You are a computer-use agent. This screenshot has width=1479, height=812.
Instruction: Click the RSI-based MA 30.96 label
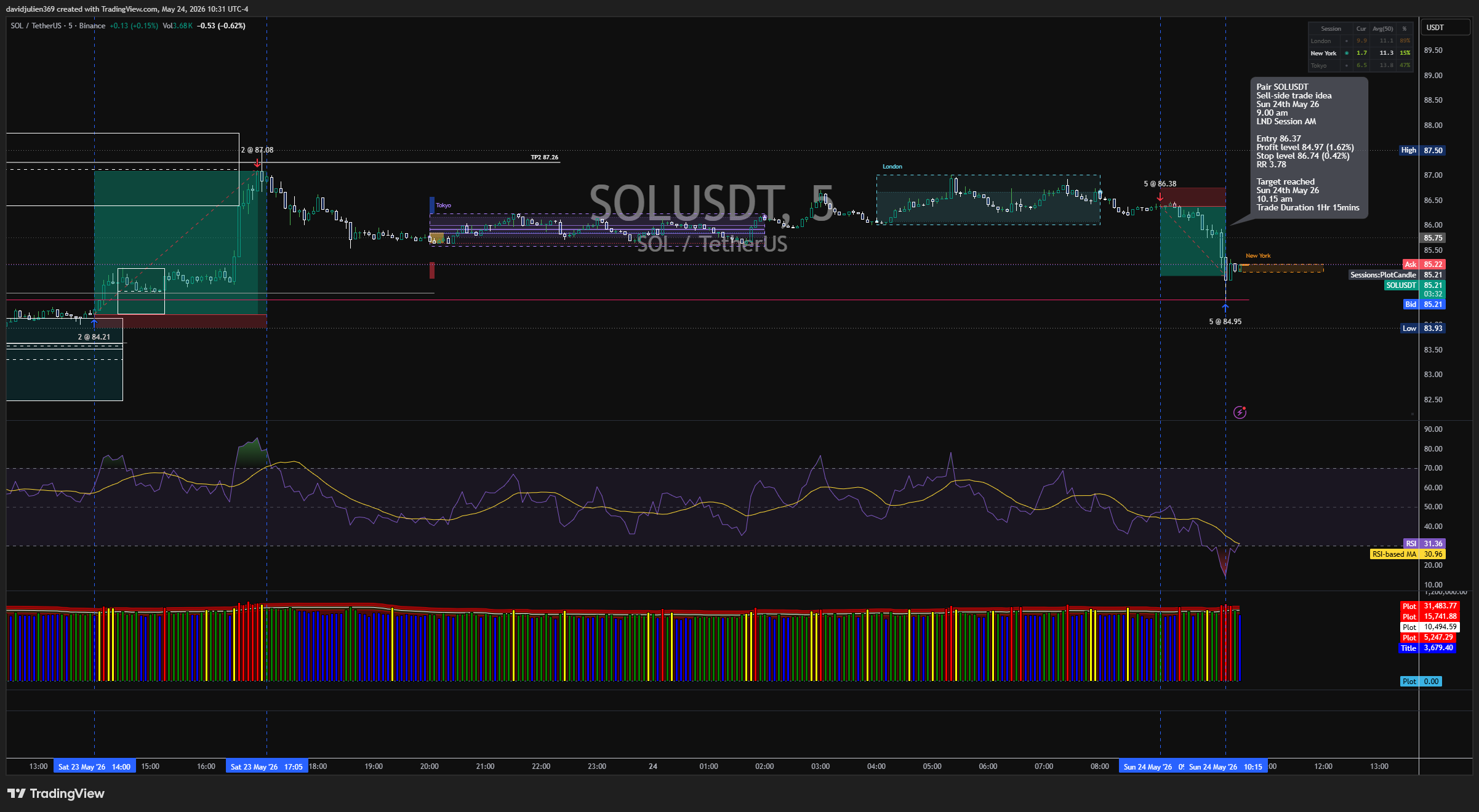tap(1407, 554)
